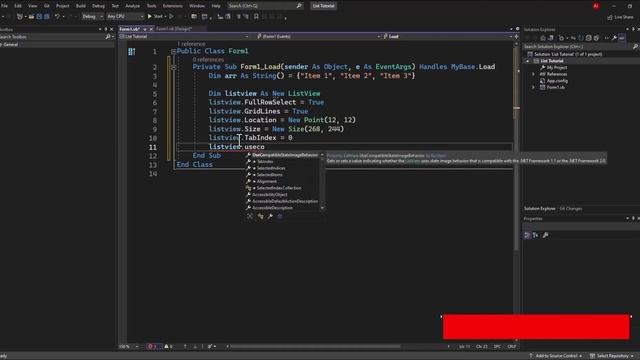Click the Properties panel alphabetical sort icon
The height and width of the screenshot is (360, 640).
pyautogui.click(x=536, y=235)
